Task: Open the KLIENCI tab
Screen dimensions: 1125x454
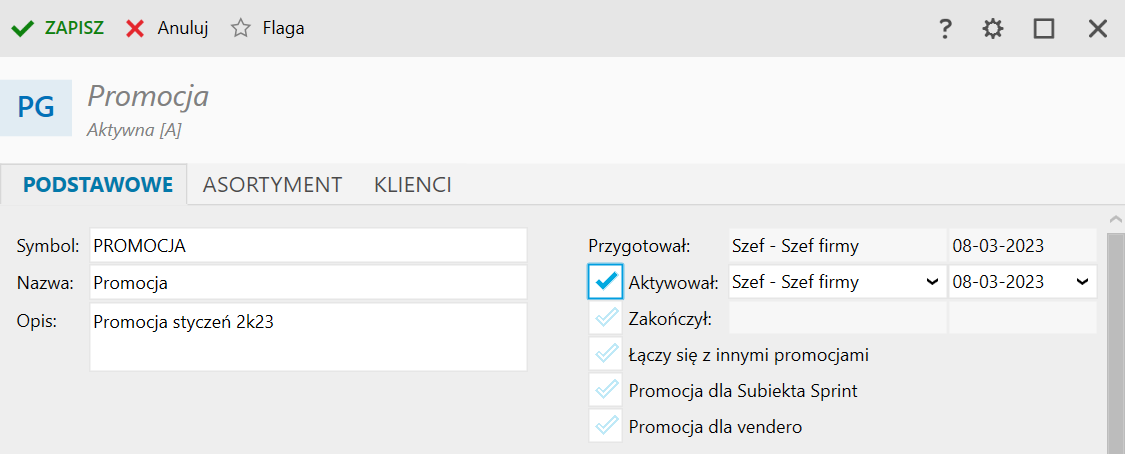Action: tap(413, 185)
